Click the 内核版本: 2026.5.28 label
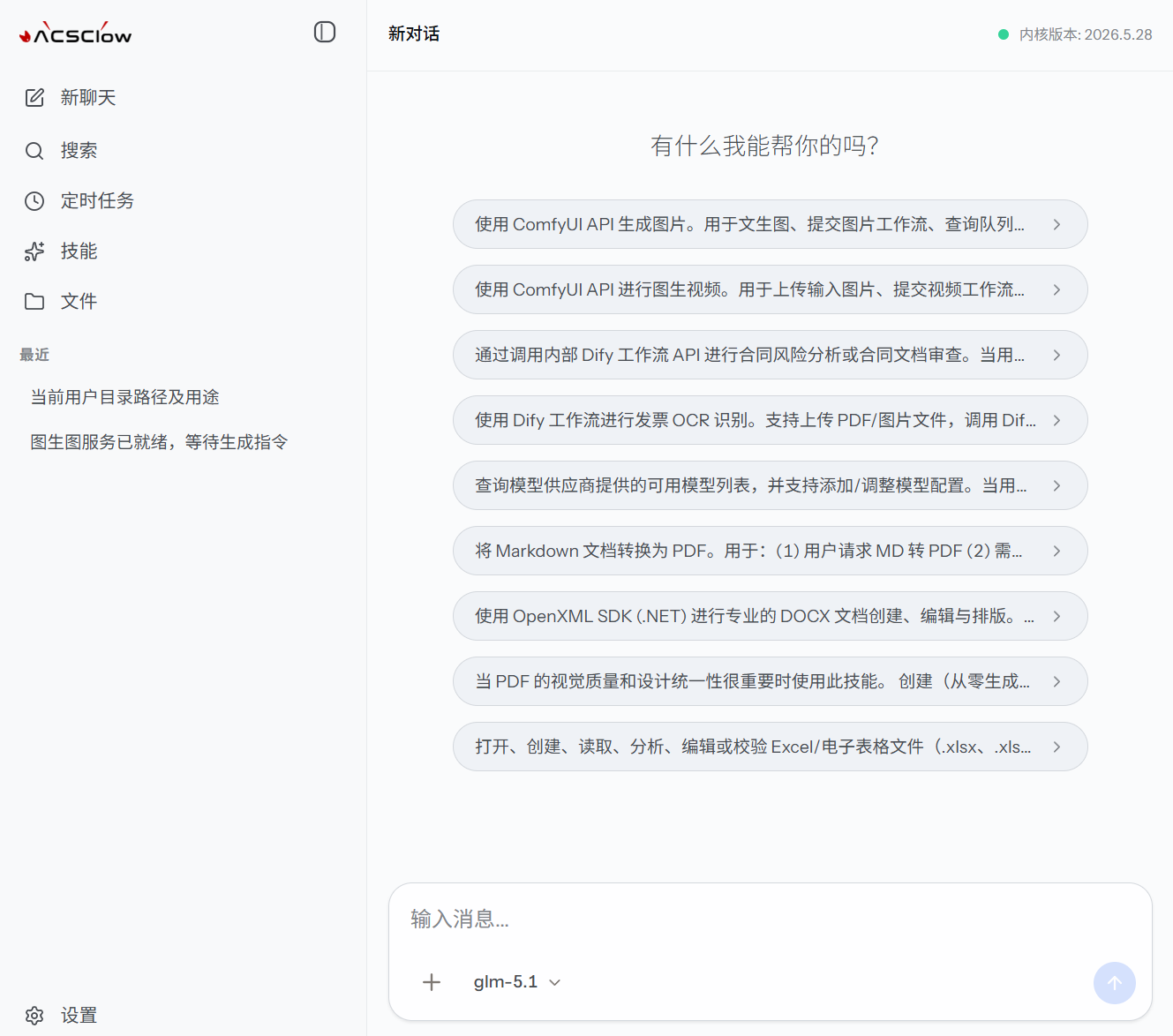Screen dimensions: 1173x1036 click(x=1086, y=34)
